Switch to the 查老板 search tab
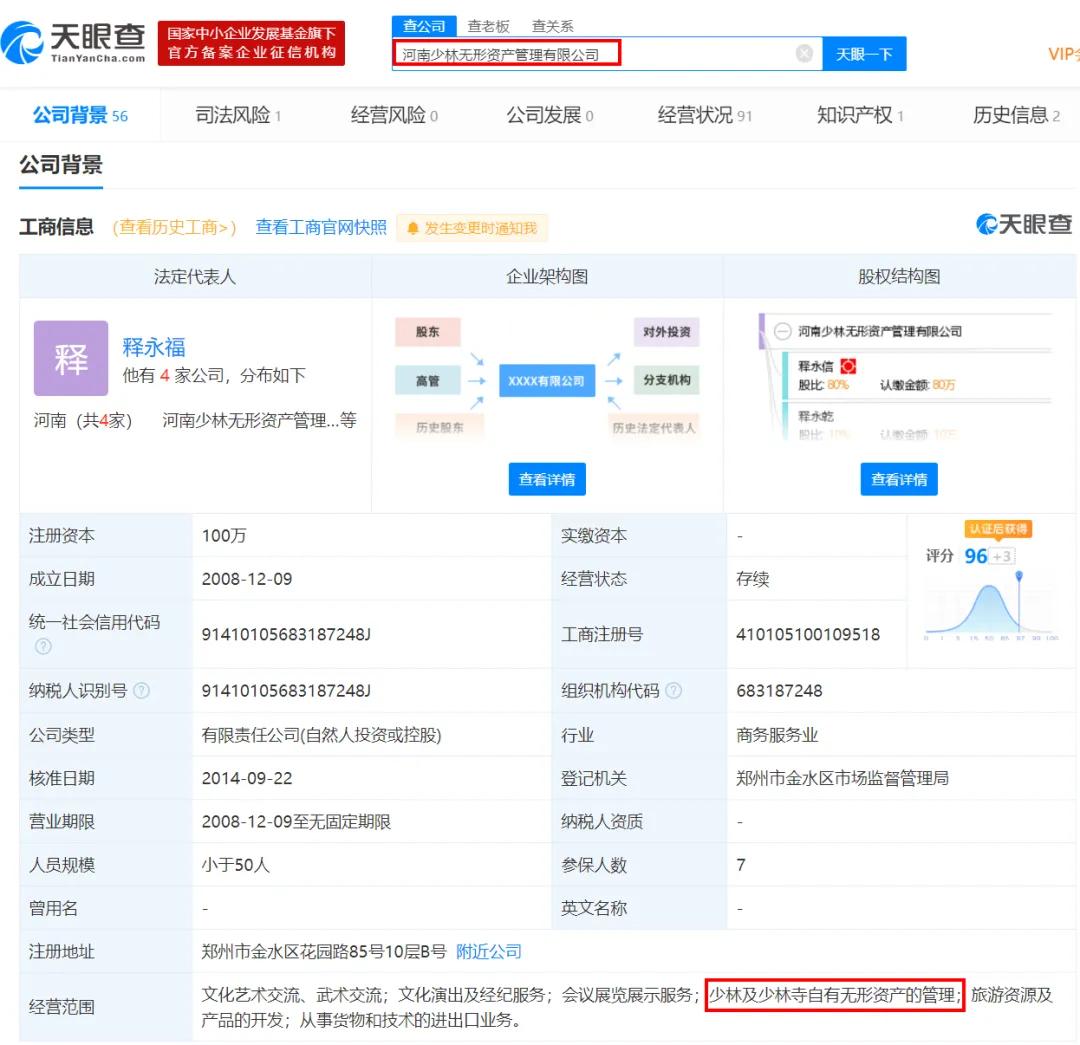This screenshot has height=1045, width=1080. click(x=489, y=26)
